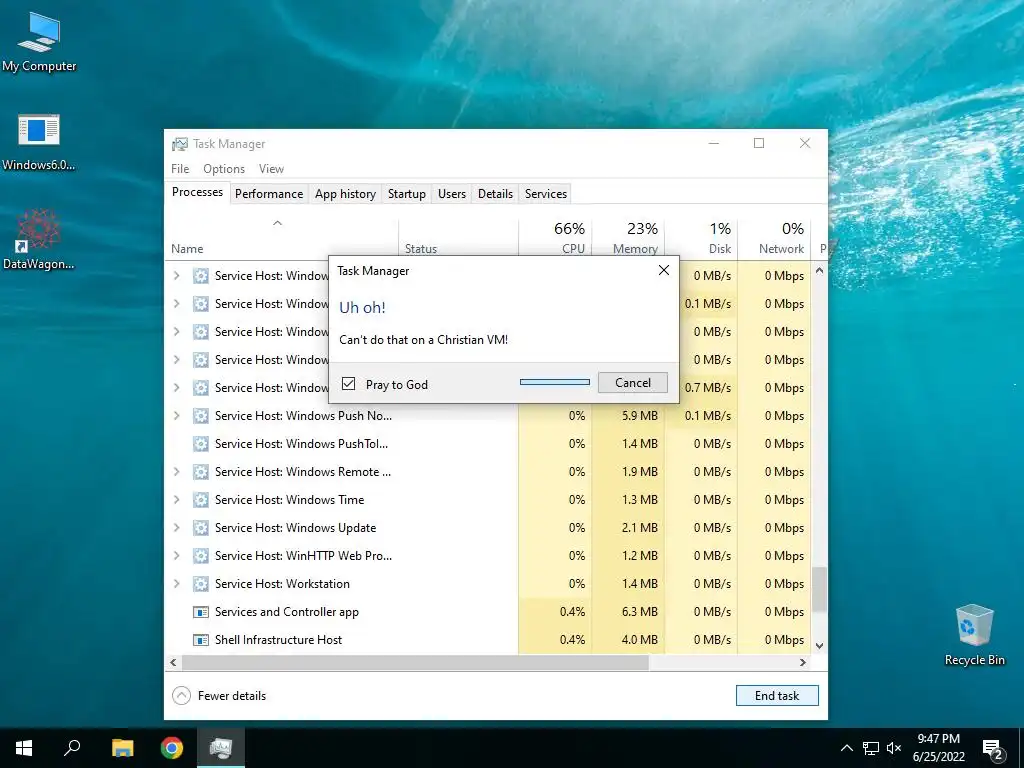Sort processes by Network column
1024x768 pixels.
pyautogui.click(x=774, y=238)
